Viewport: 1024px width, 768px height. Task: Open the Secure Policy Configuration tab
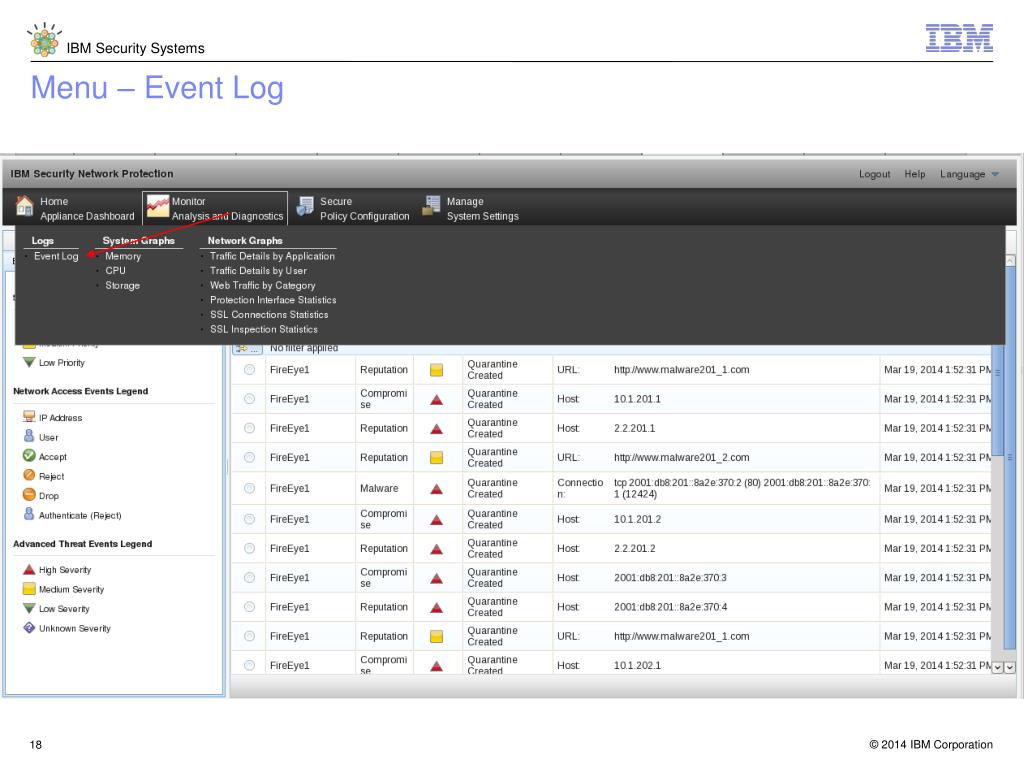[353, 208]
